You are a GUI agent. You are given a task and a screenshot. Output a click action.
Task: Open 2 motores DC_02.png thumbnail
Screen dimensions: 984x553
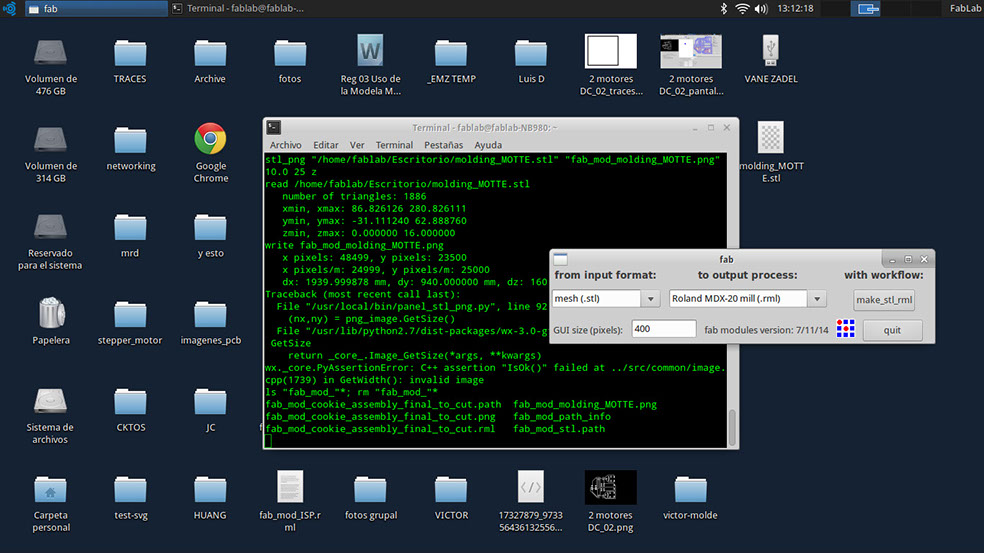(x=611, y=488)
